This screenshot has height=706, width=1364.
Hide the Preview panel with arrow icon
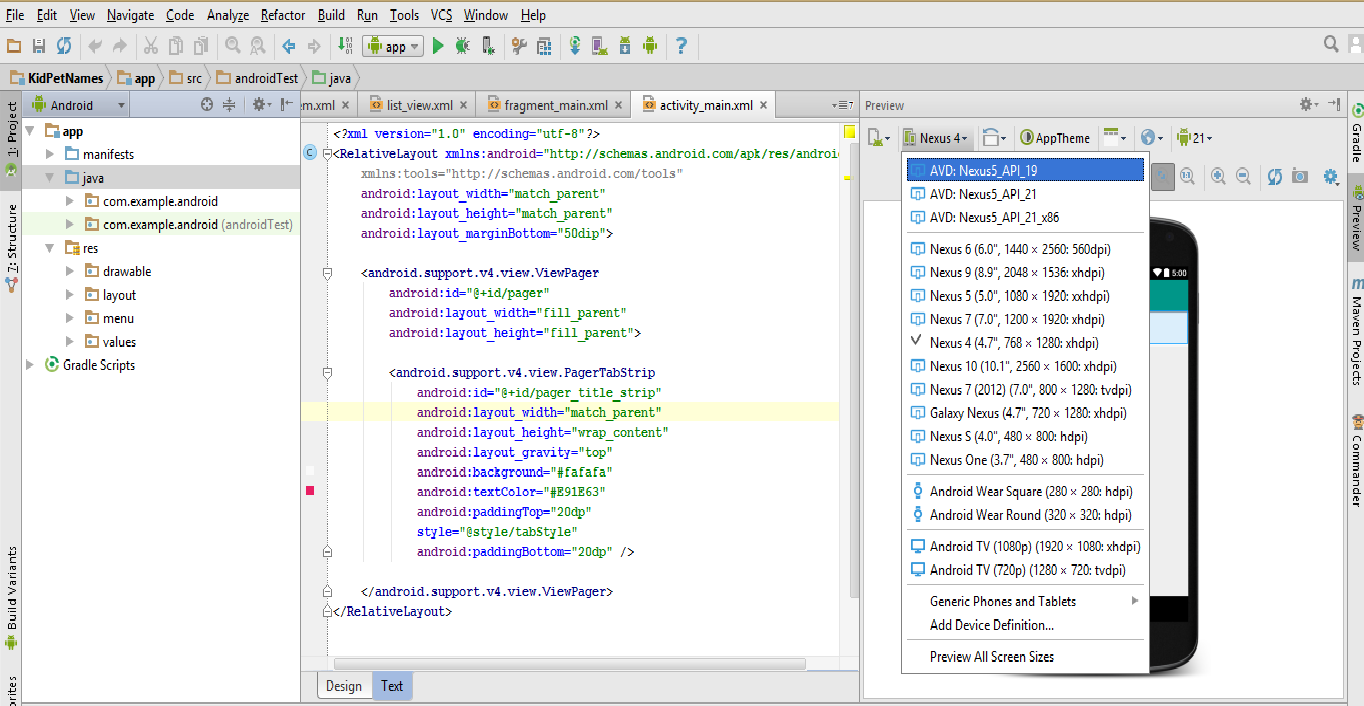[1336, 104]
